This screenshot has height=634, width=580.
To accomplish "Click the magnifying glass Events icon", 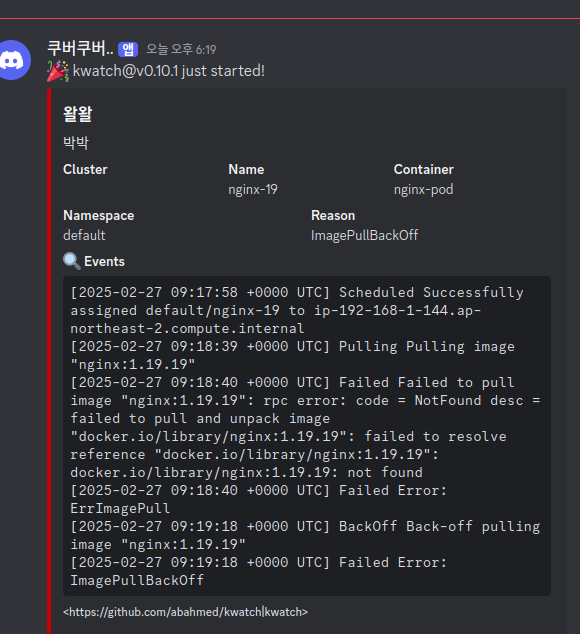I will [72, 261].
